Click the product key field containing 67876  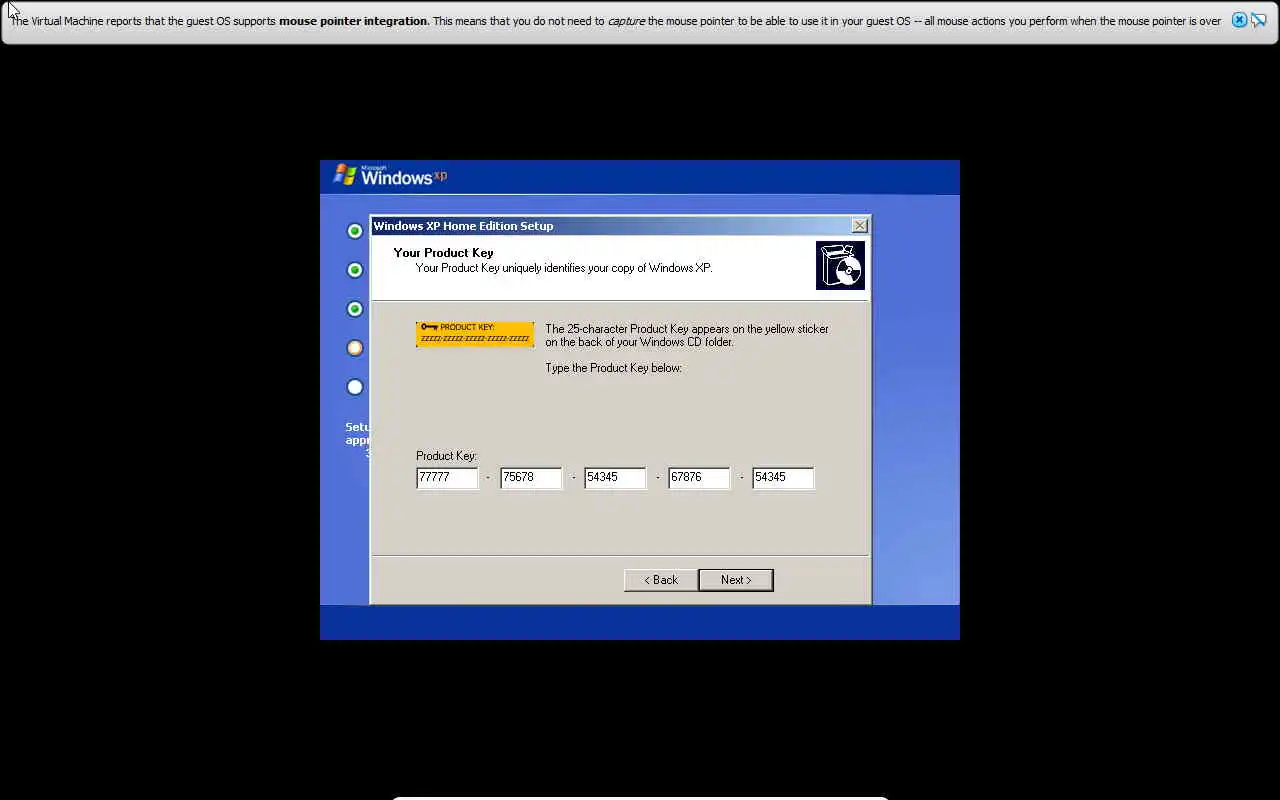click(x=699, y=477)
